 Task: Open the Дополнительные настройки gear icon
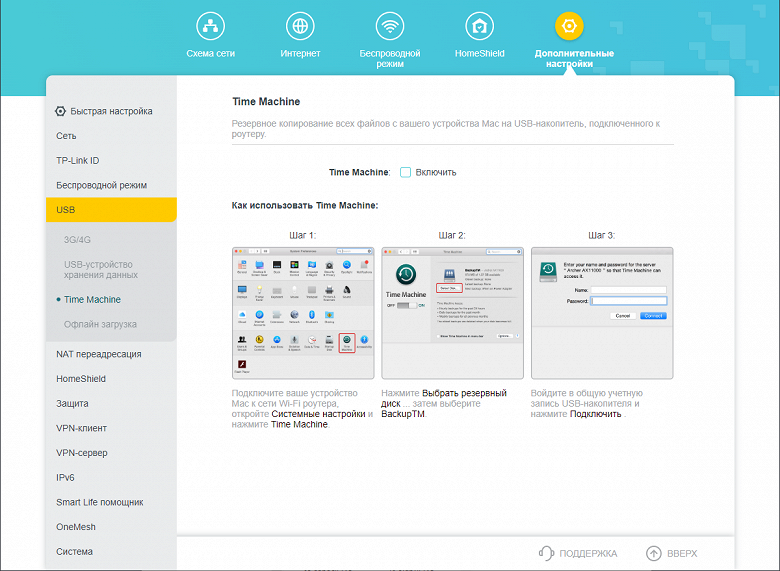pos(569,26)
